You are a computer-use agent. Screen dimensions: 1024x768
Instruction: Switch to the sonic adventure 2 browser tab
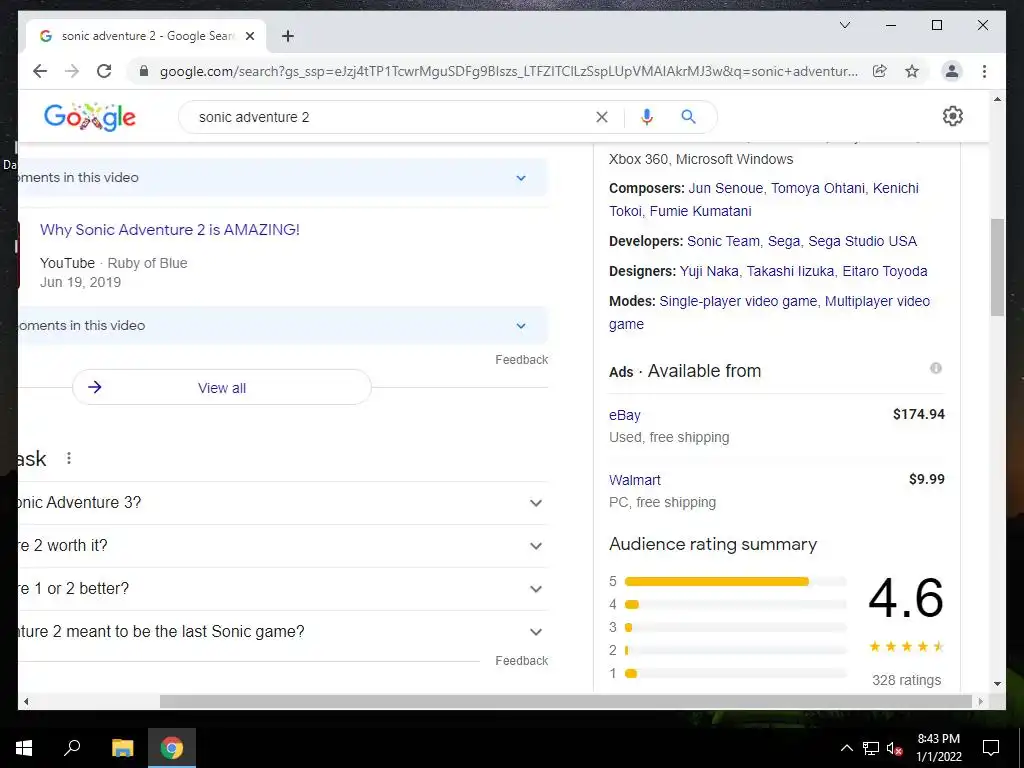(x=146, y=36)
